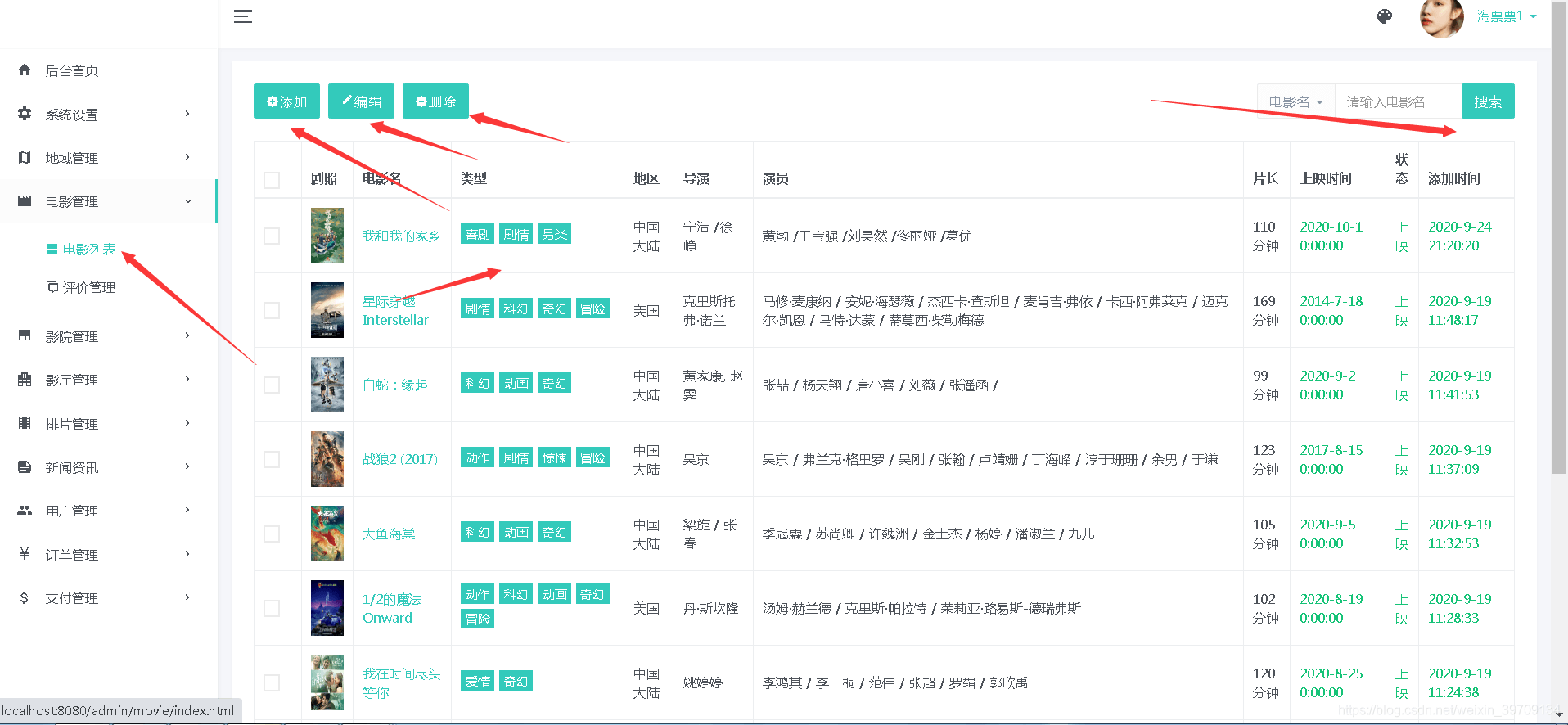Open poster thumbnail for 1/2的魔法 Onward

[327, 608]
